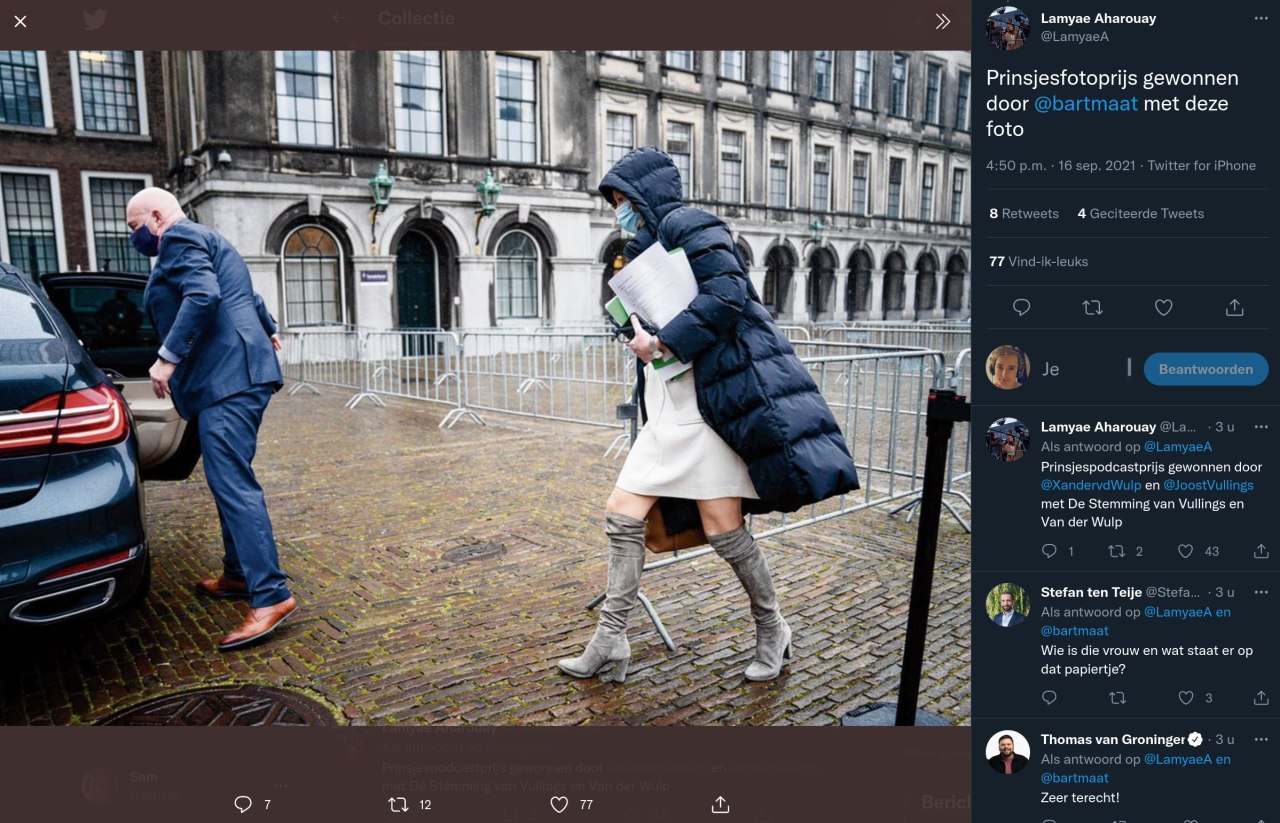This screenshot has width=1280, height=823.
Task: Open Thomas van Groningen's profile avatar
Action: coord(1007,752)
